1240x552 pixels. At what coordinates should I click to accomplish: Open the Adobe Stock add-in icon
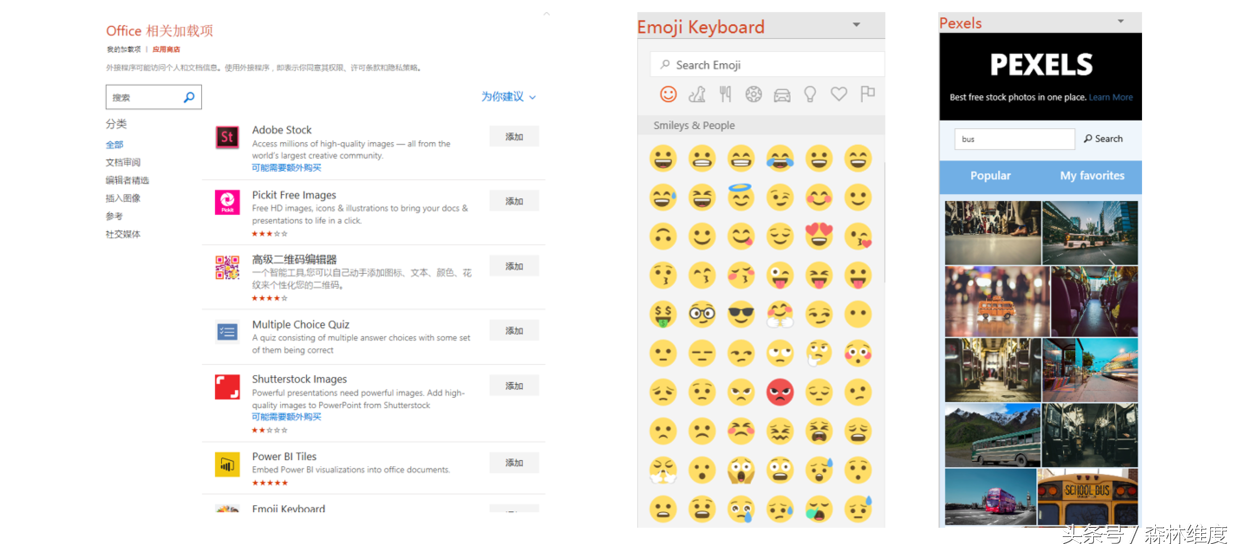pyautogui.click(x=227, y=137)
